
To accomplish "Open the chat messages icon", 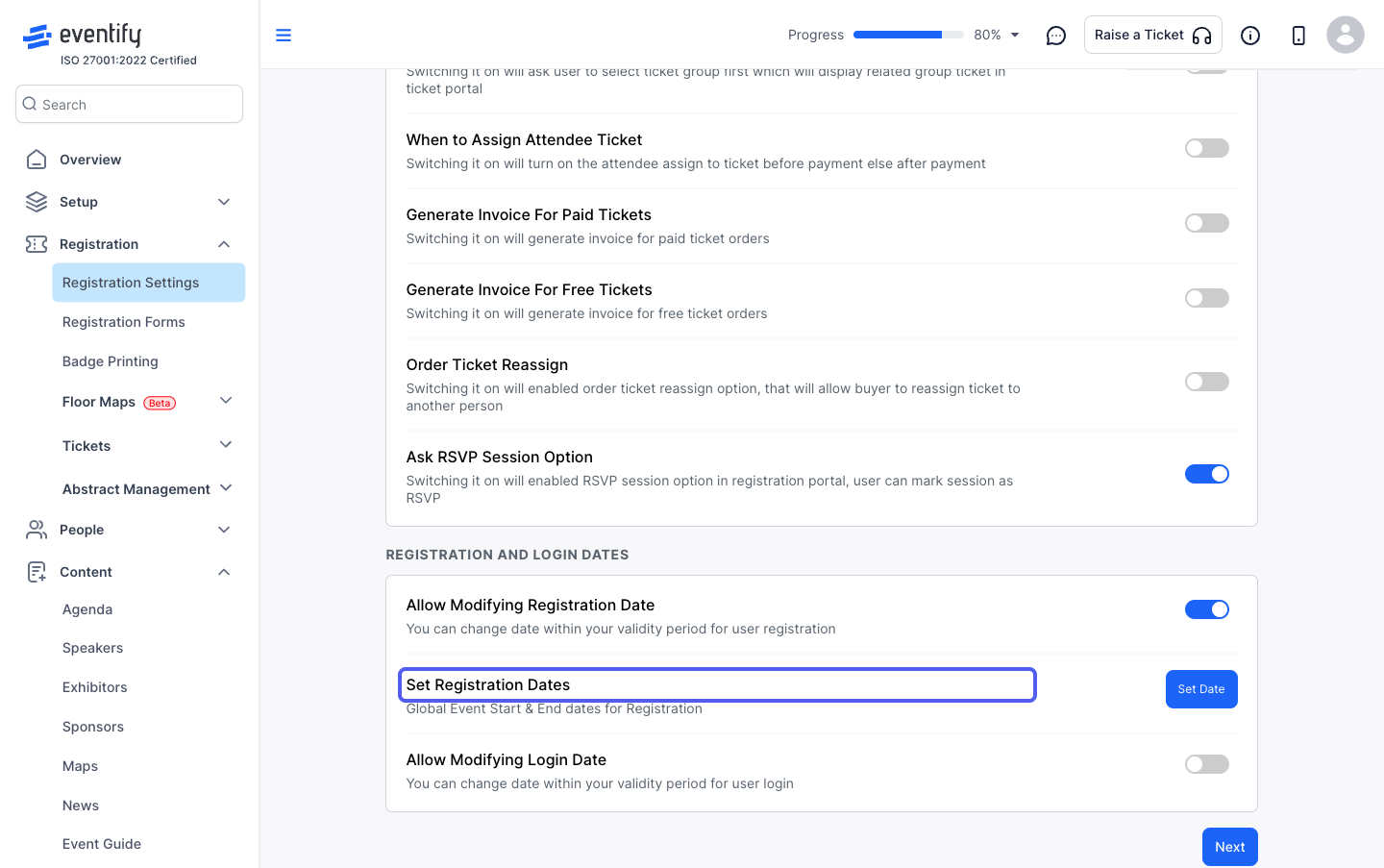I will tap(1056, 36).
